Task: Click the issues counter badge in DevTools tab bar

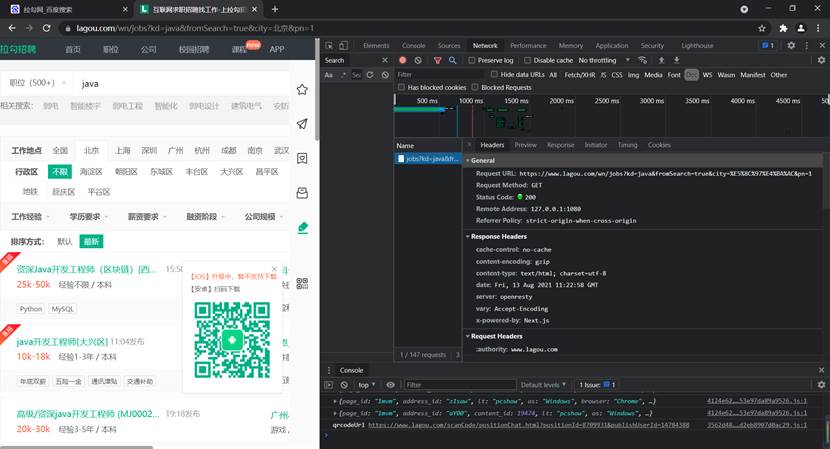Action: pyautogui.click(x=768, y=46)
